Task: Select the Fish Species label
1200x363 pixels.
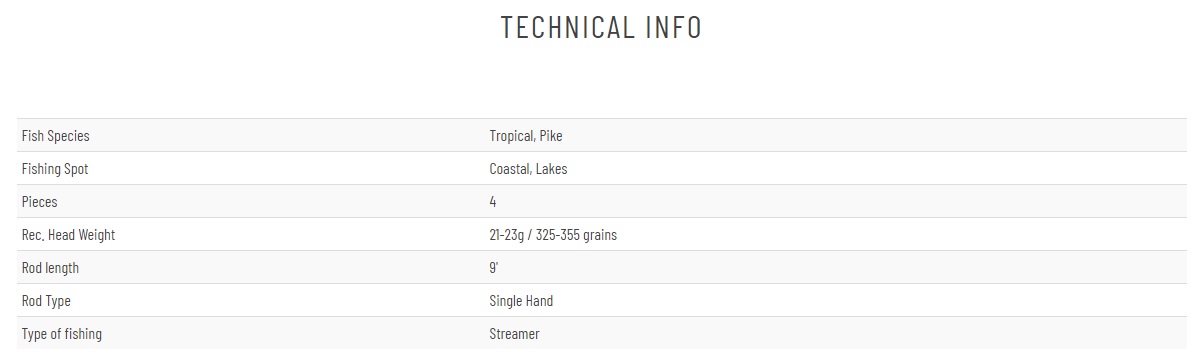Action: tap(56, 136)
